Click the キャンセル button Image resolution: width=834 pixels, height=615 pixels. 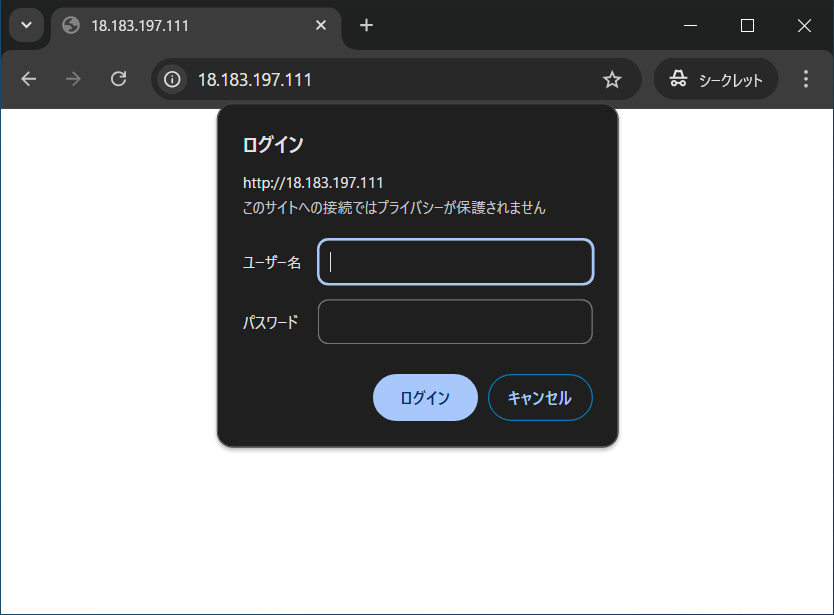(x=540, y=397)
